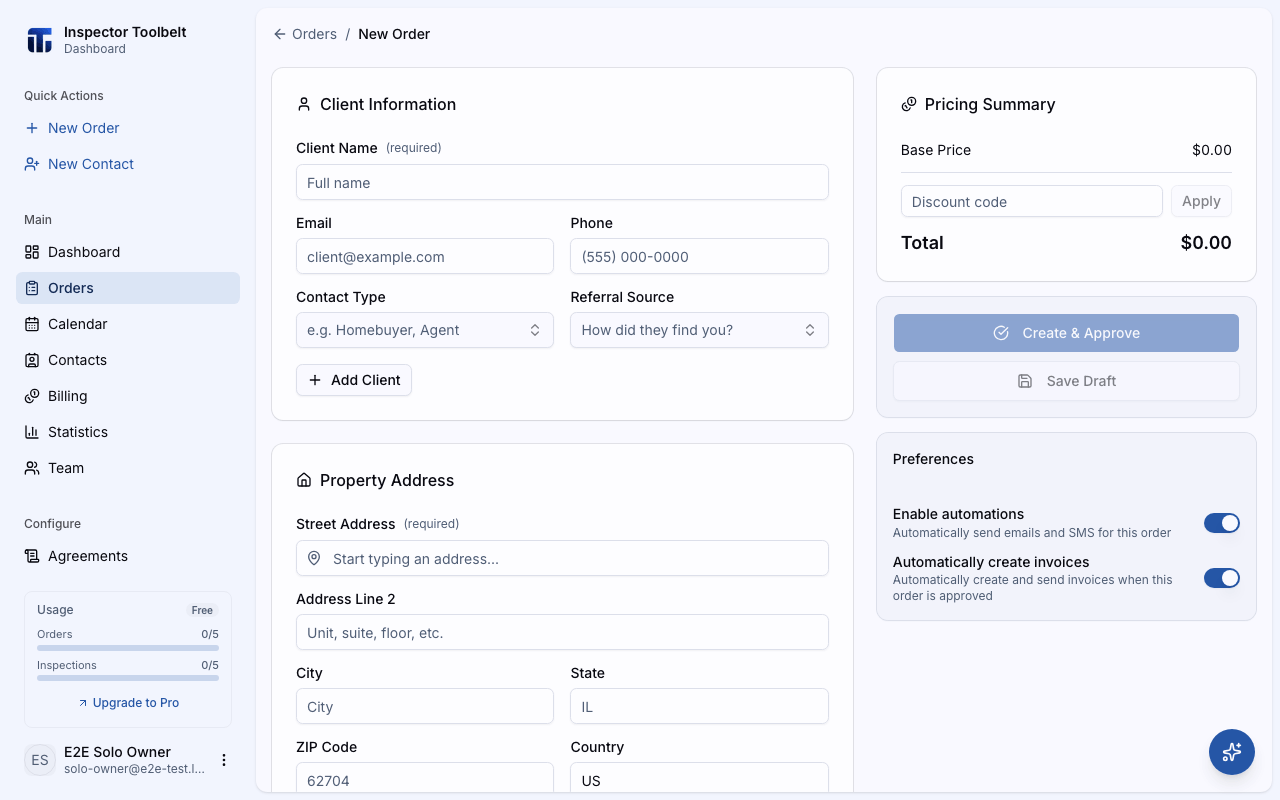Go to Dashboard in the sidebar
This screenshot has height=800, width=1280.
[128, 252]
